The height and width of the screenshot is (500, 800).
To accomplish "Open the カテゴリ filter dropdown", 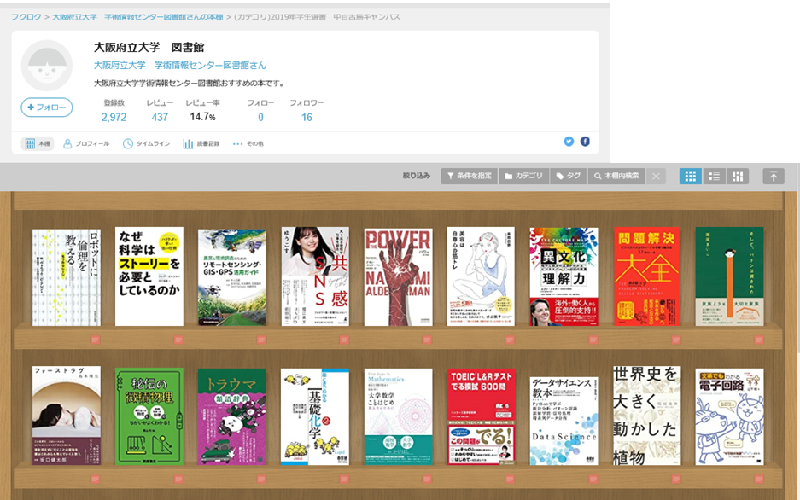I will 524,176.
